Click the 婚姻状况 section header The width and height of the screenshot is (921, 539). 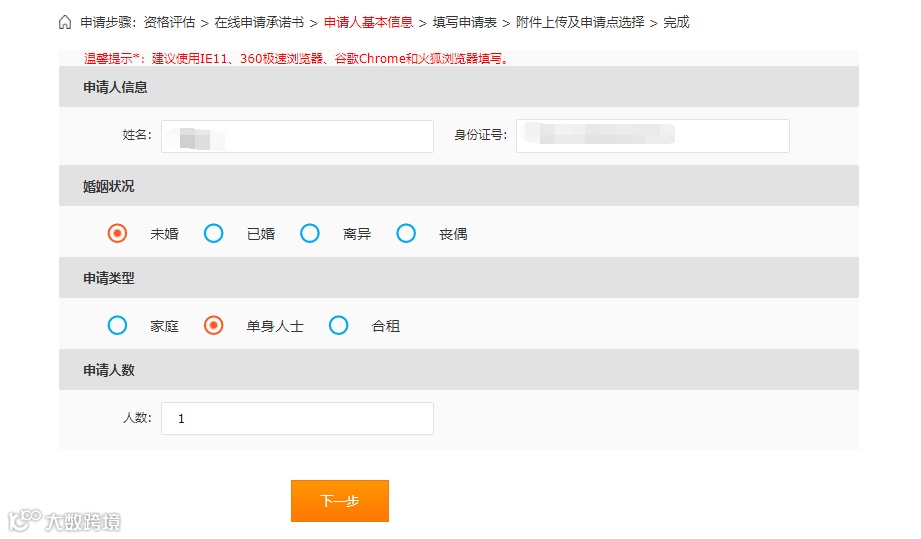pyautogui.click(x=459, y=186)
